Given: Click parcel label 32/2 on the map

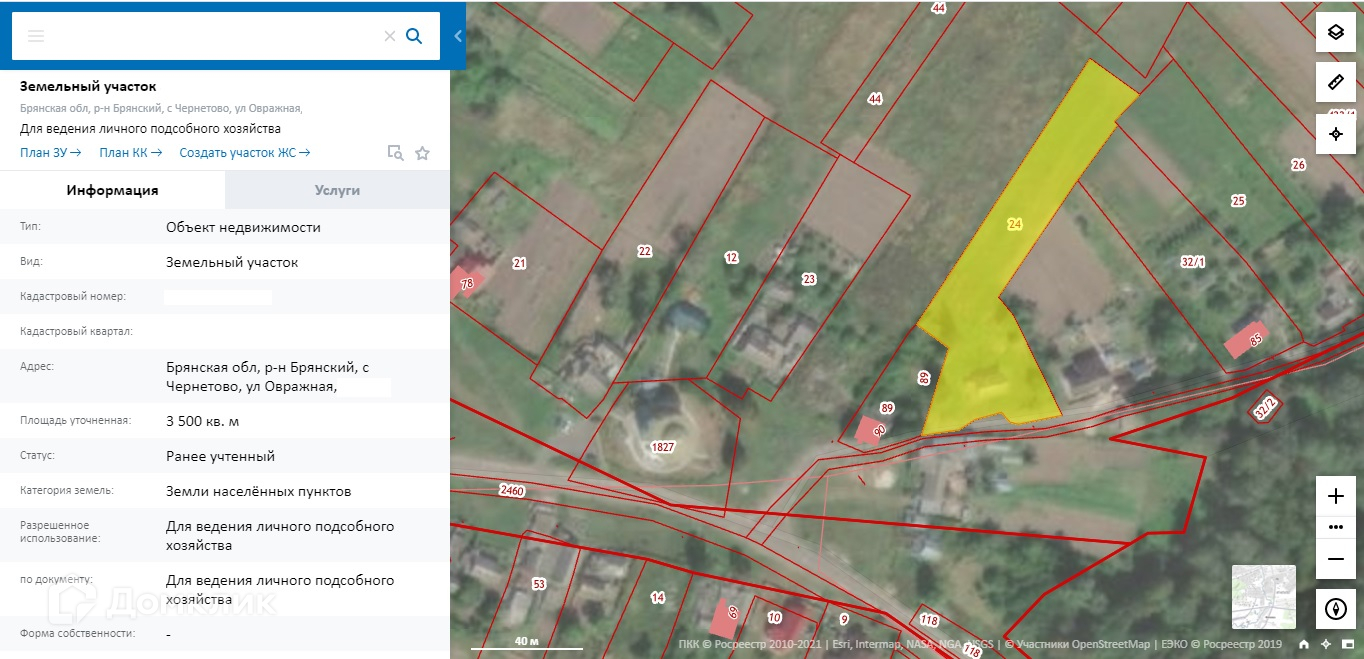Looking at the screenshot, I should [1266, 407].
